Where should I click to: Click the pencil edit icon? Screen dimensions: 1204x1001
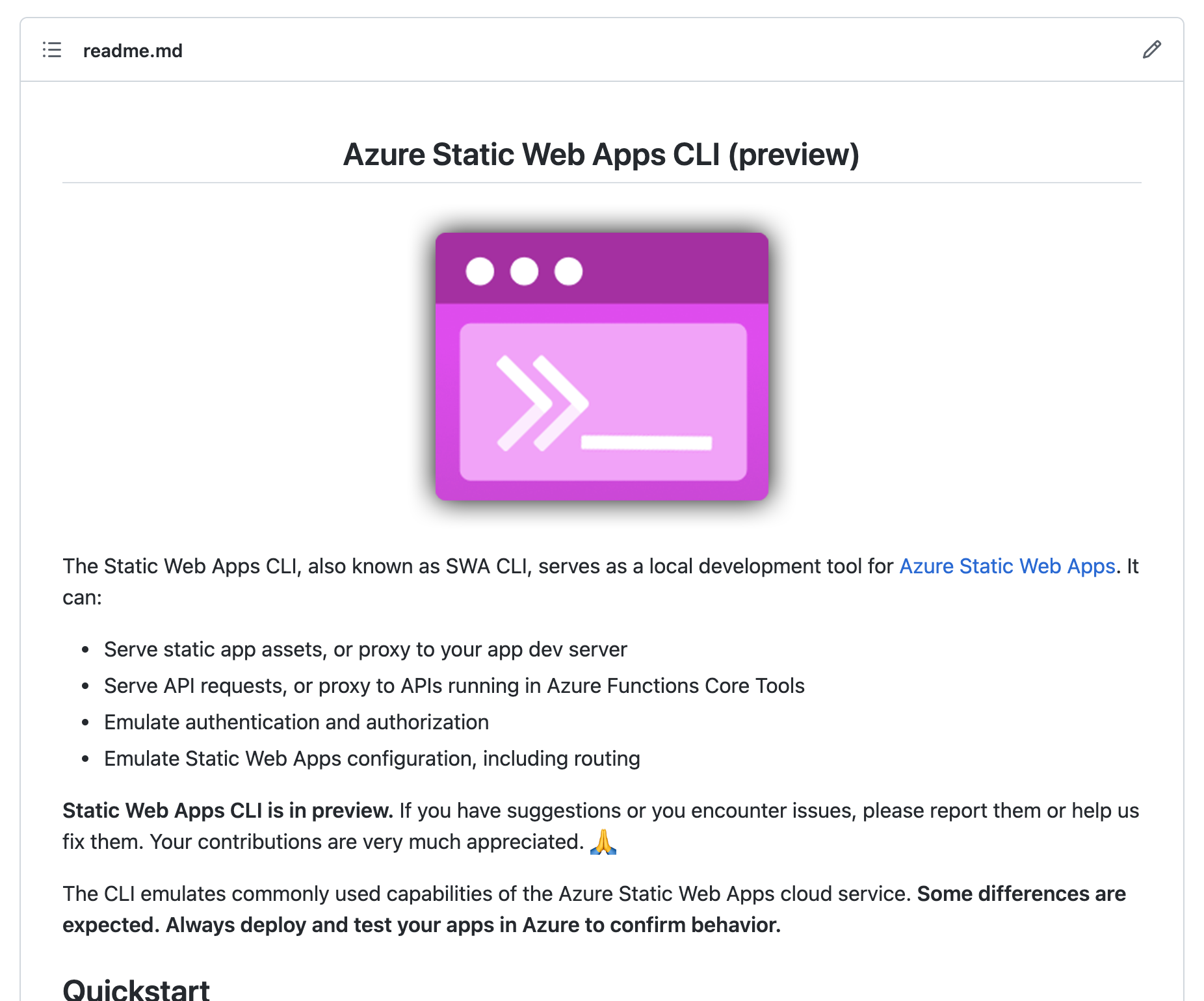click(1151, 50)
